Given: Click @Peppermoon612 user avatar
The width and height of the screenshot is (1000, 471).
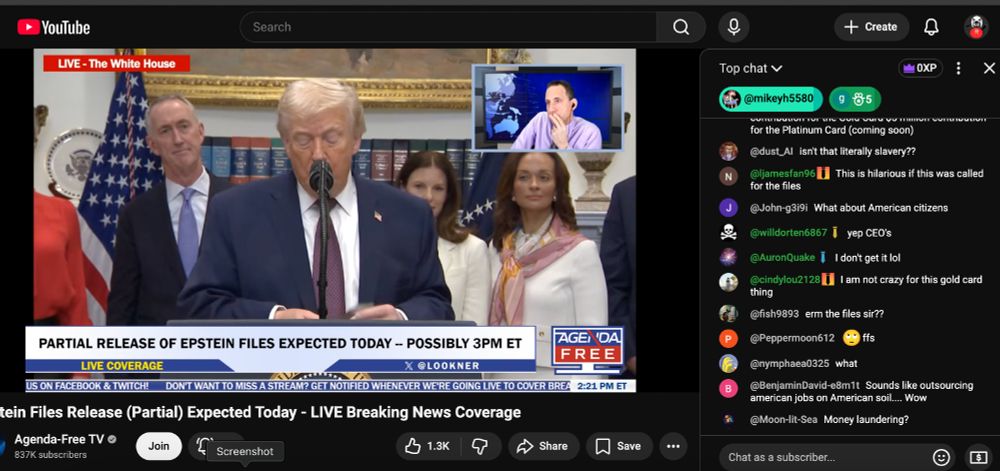Looking at the screenshot, I should coord(728,338).
